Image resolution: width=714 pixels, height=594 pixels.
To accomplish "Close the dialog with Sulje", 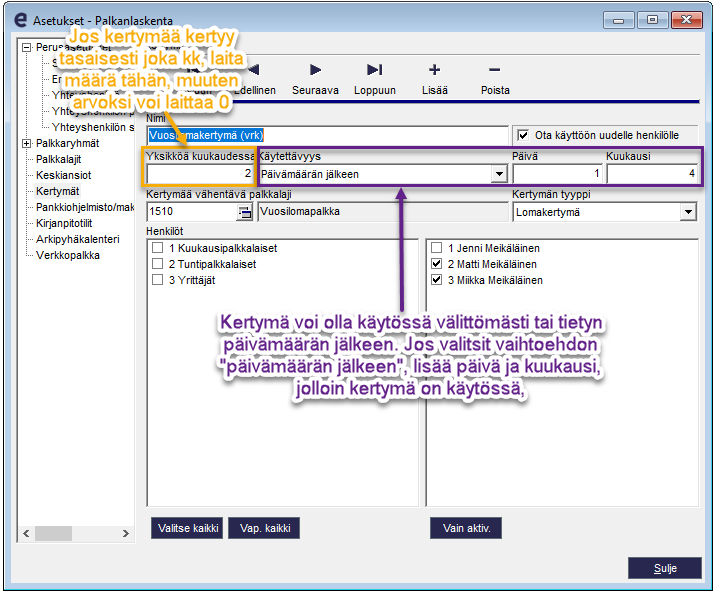I will click(665, 568).
